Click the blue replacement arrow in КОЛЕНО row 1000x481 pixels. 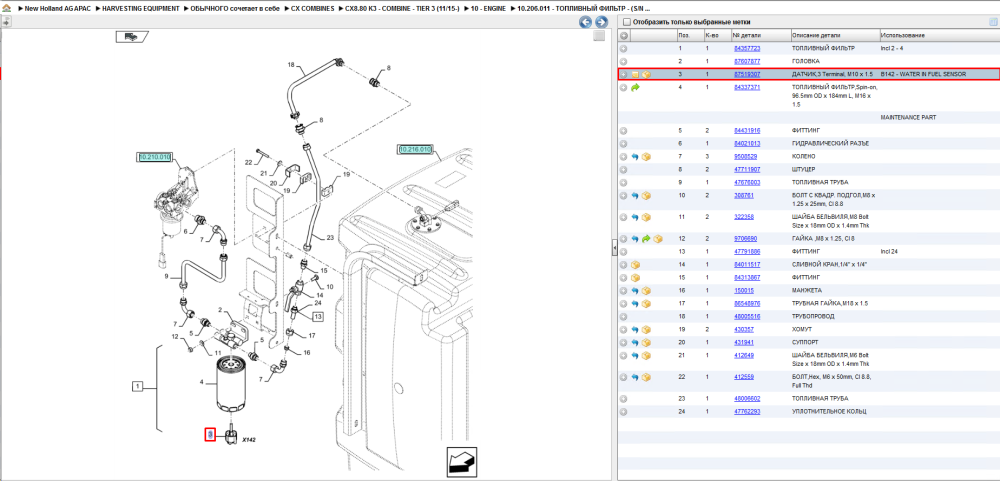(x=635, y=156)
